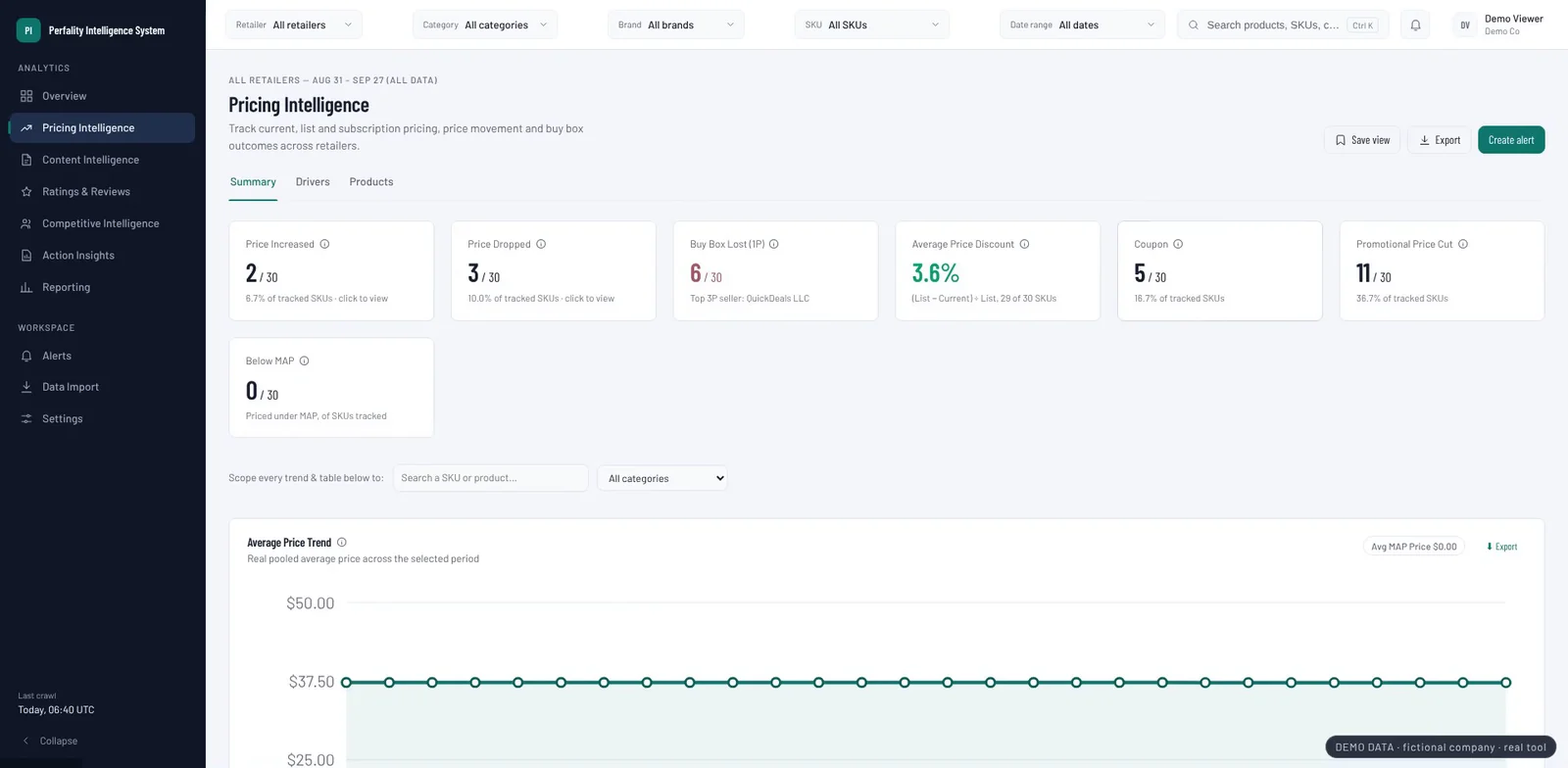Image resolution: width=1568 pixels, height=768 pixels.
Task: Click info icon beside Average Price Trend
Action: 342,542
